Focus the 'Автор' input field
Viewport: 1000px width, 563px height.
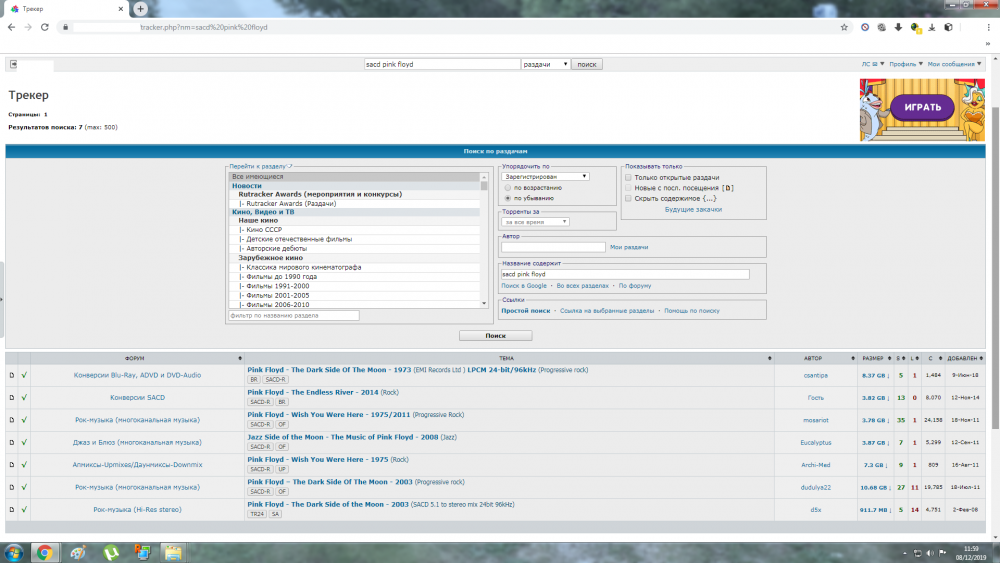point(553,247)
